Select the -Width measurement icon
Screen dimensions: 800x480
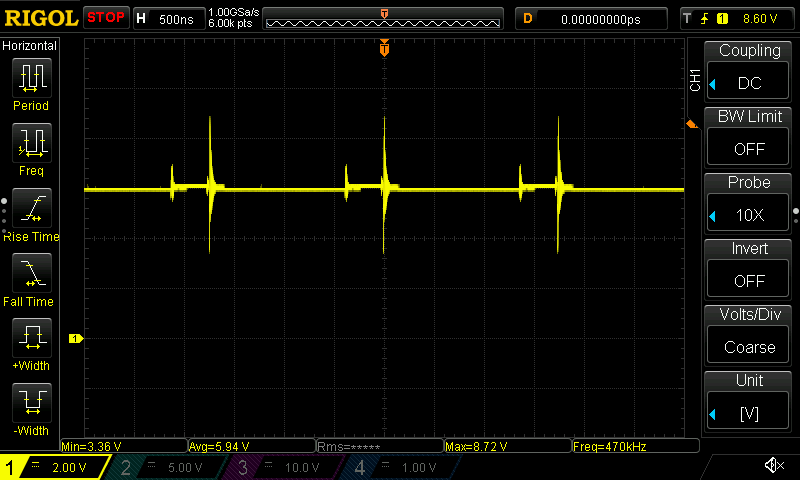tap(32, 402)
